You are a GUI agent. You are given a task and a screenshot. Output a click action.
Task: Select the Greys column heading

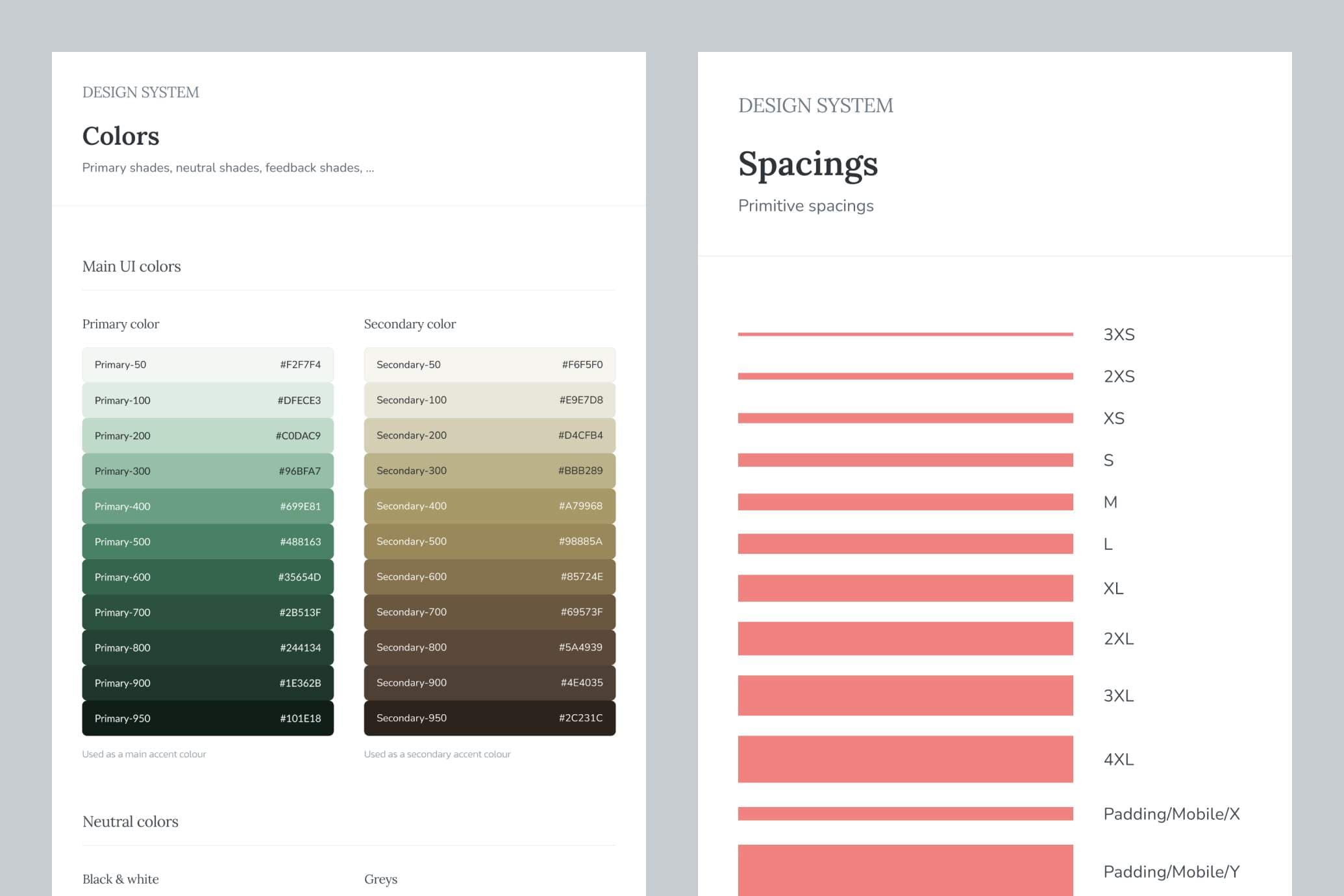point(380,879)
